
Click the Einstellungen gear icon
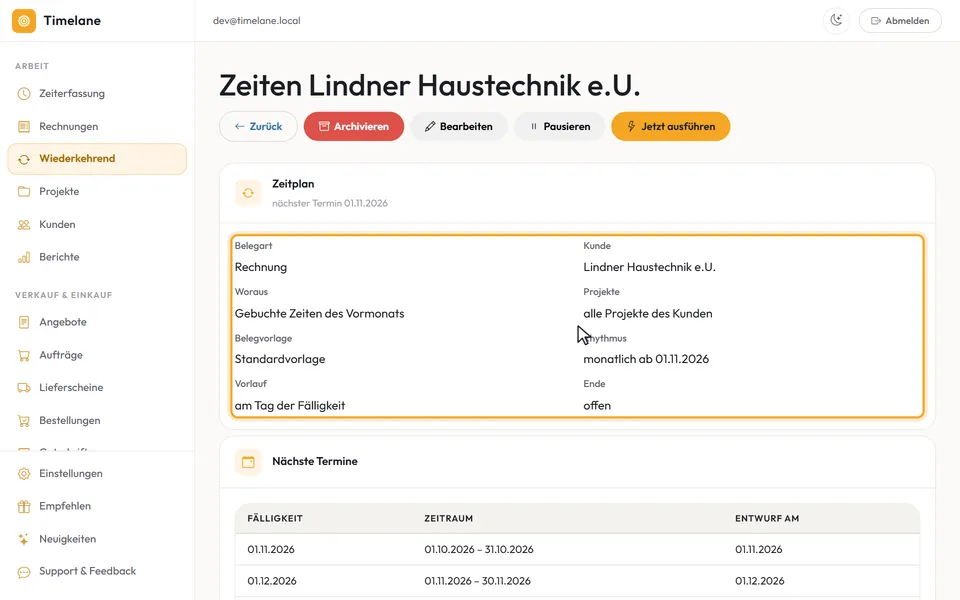coord(24,474)
